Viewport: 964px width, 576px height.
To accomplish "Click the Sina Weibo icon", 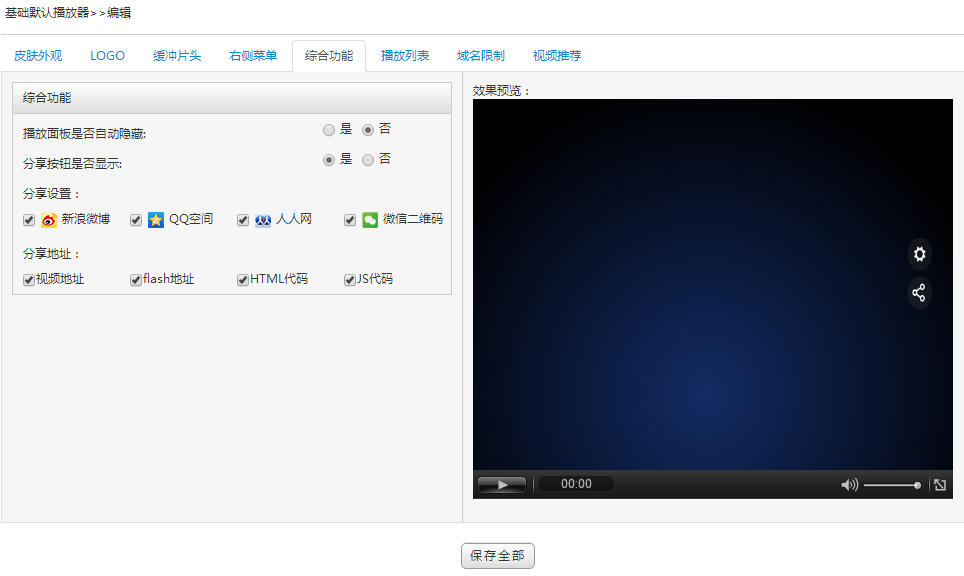I will pyautogui.click(x=49, y=219).
